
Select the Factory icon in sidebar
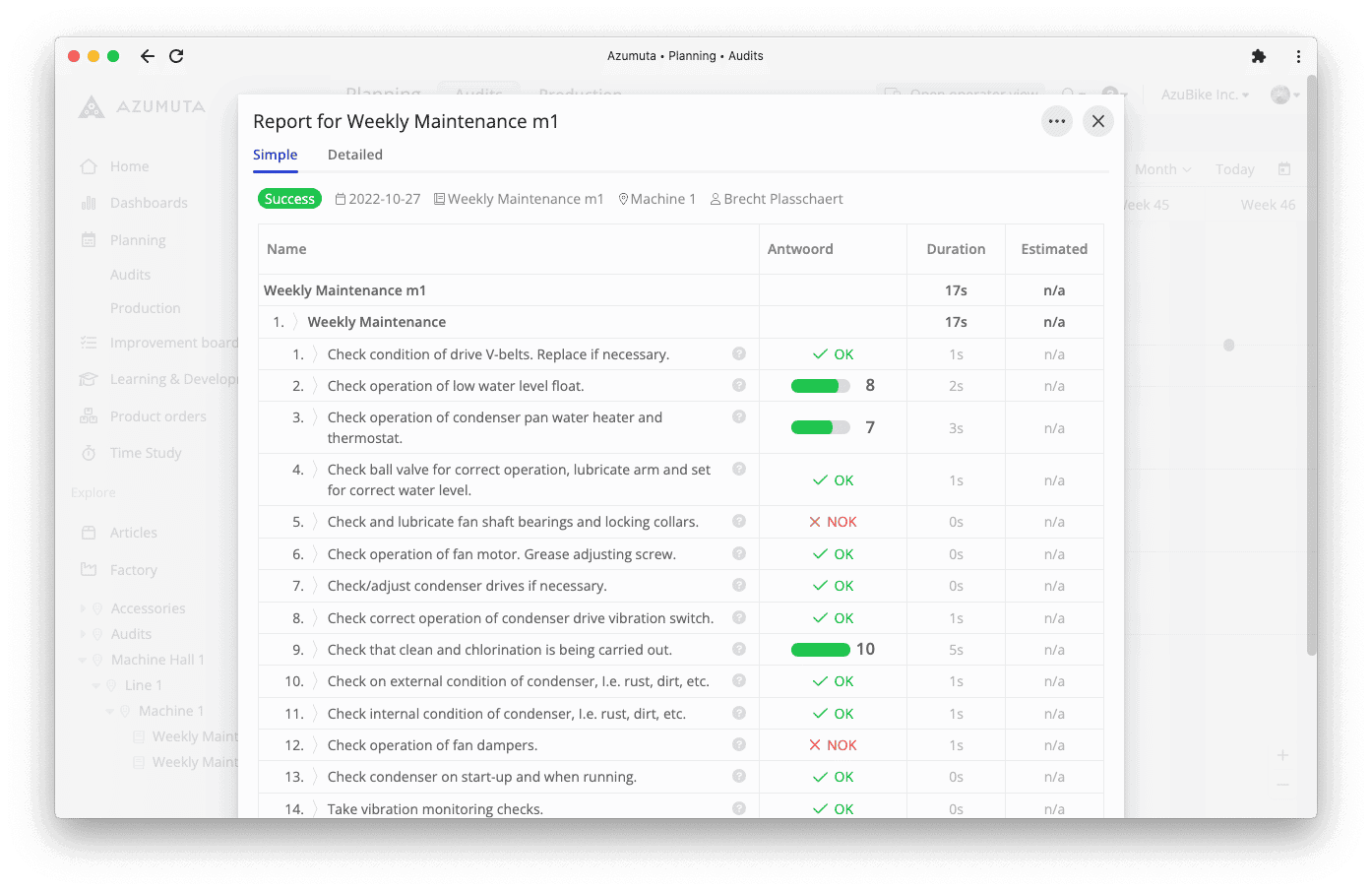(90, 569)
